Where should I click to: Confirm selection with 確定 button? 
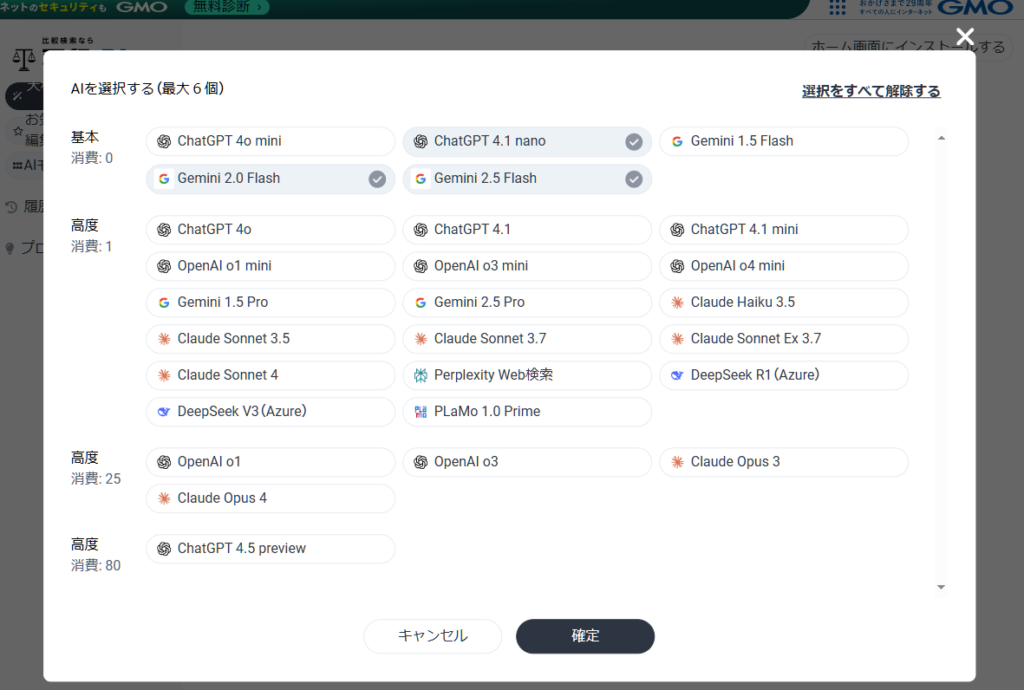[x=585, y=636]
